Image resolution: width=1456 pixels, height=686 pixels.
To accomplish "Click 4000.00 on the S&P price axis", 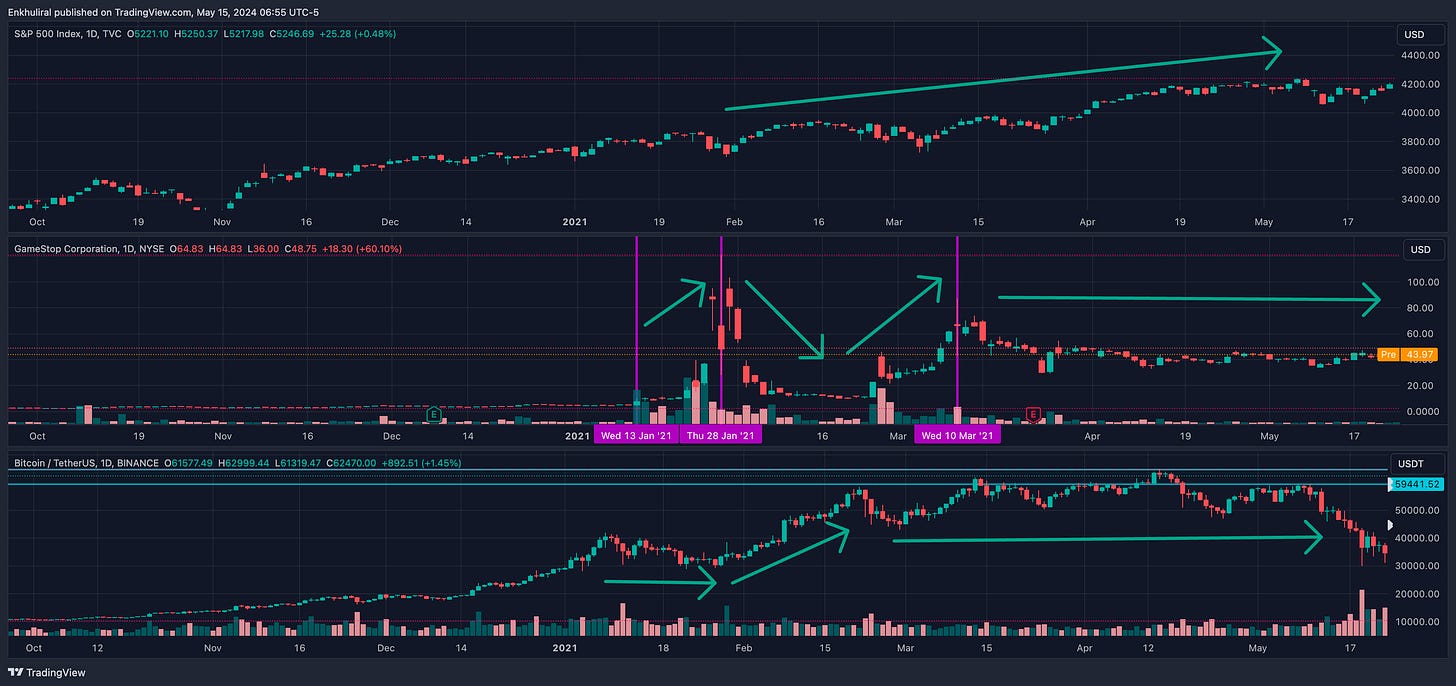I will [x=1420, y=113].
